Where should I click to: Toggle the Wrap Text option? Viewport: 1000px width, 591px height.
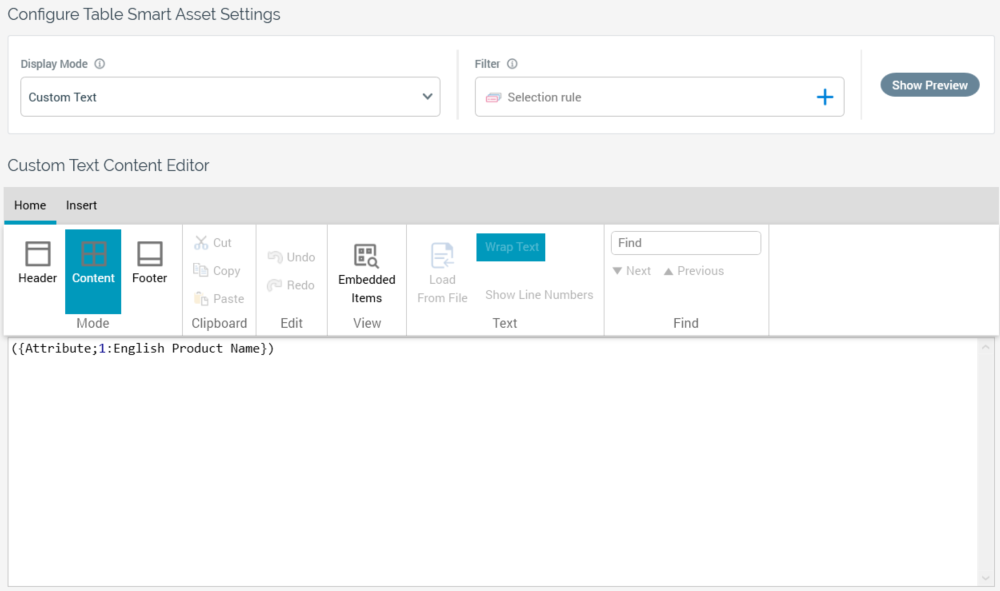[511, 247]
